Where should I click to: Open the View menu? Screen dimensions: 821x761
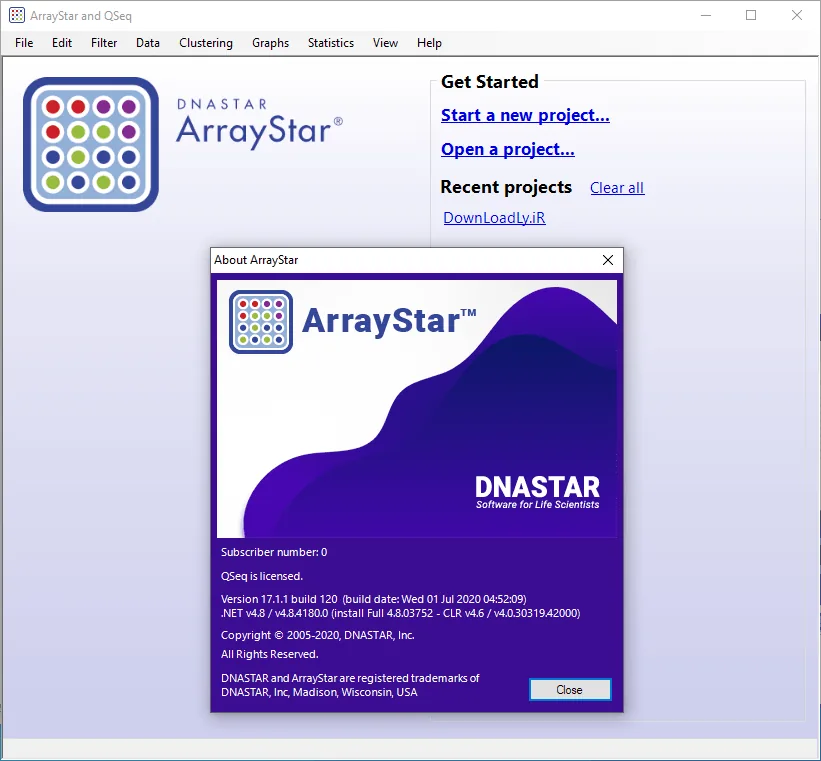click(385, 43)
